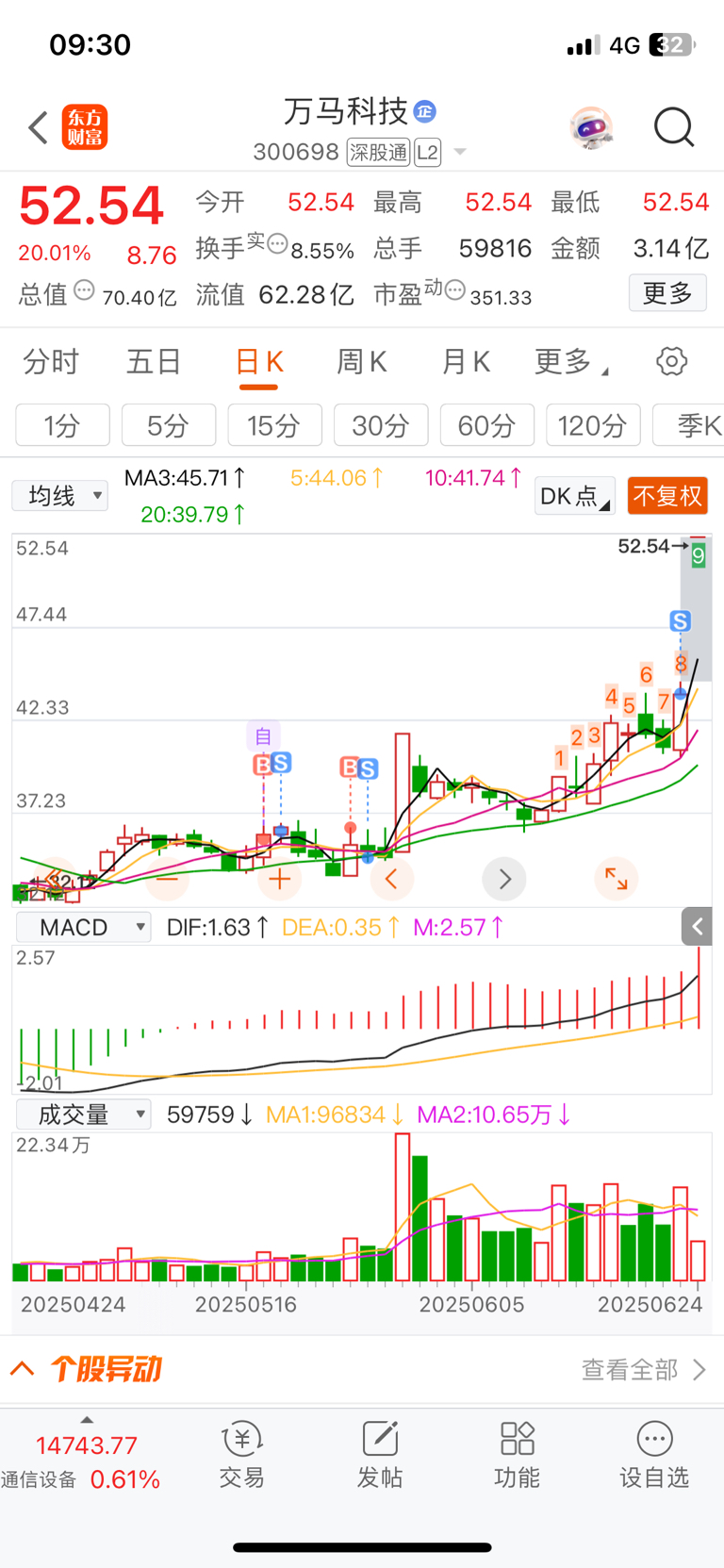
Task: Expand the index bar arrow above 14743.77
Action: point(87,1420)
